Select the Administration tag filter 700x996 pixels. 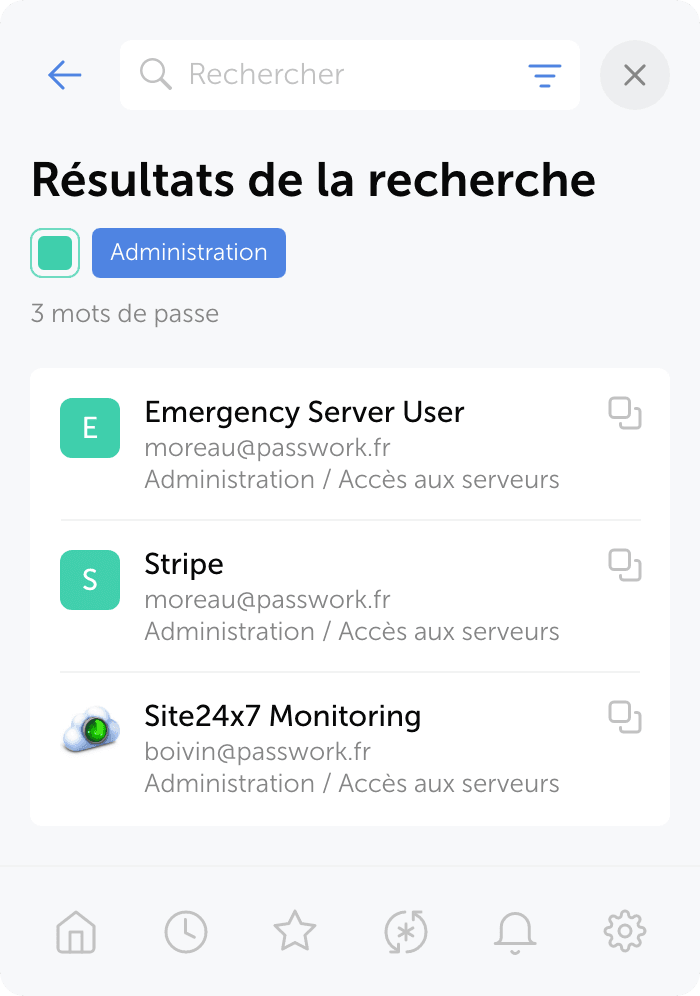pos(189,253)
